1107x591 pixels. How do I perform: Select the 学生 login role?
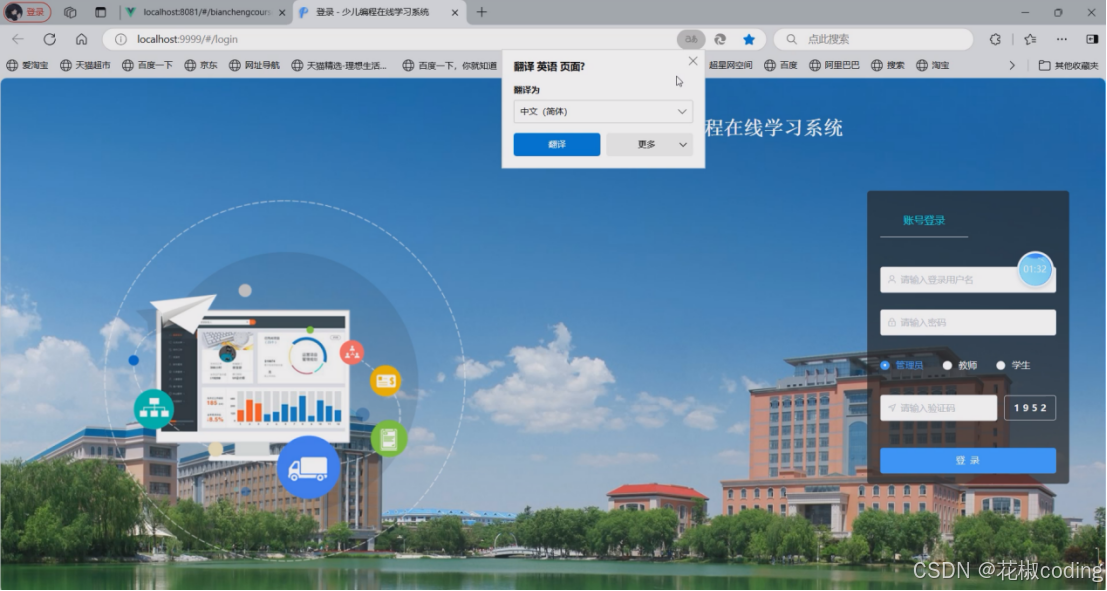coord(1001,365)
